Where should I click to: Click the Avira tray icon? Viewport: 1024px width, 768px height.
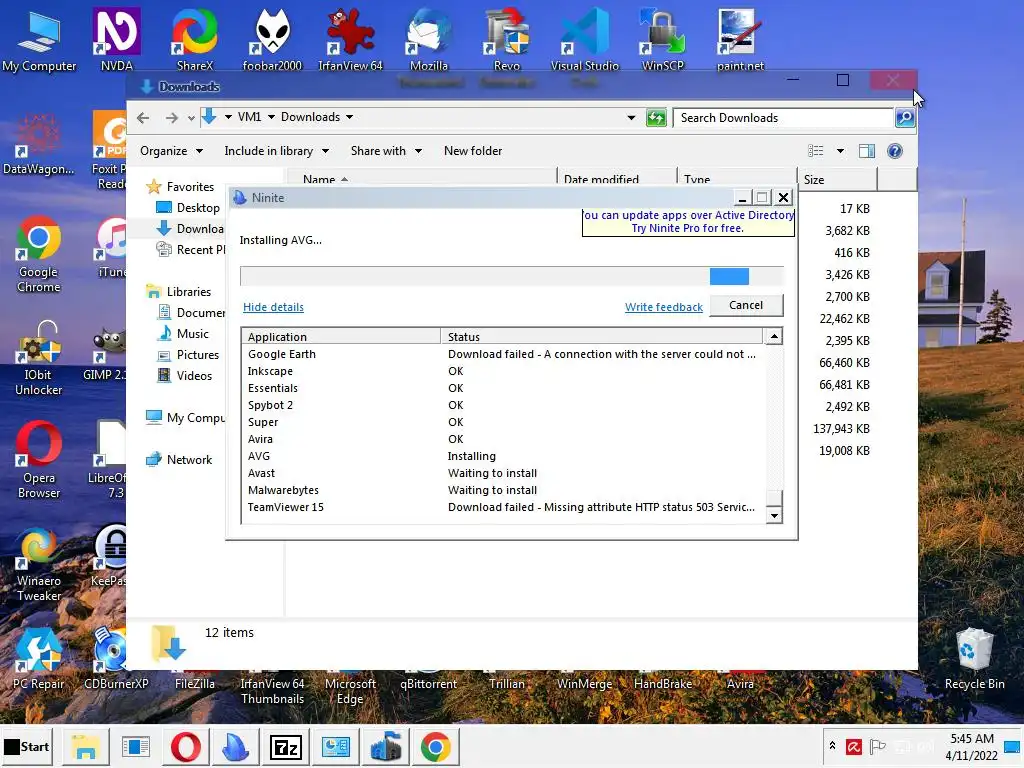pyautogui.click(x=854, y=746)
